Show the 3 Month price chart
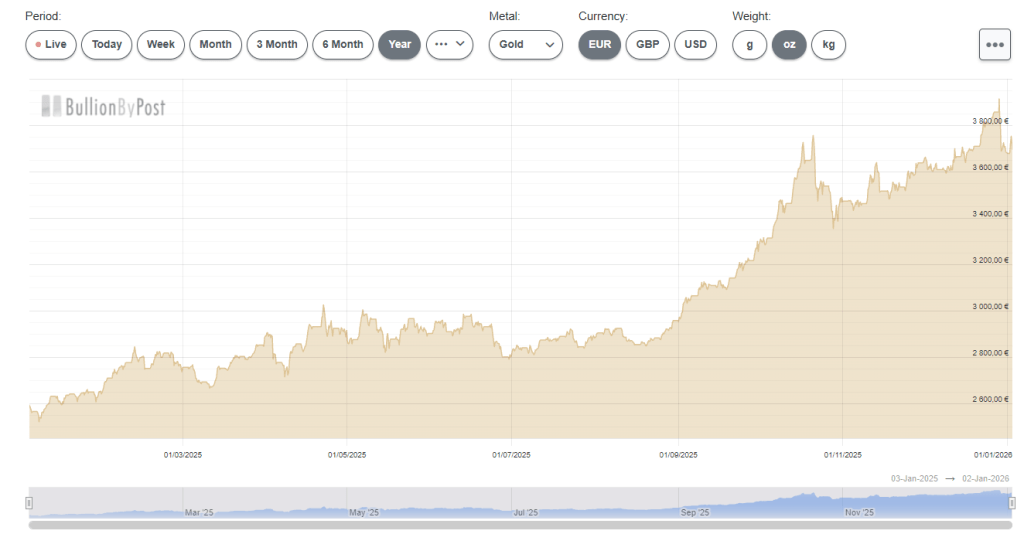The height and width of the screenshot is (534, 1024). coord(277,45)
